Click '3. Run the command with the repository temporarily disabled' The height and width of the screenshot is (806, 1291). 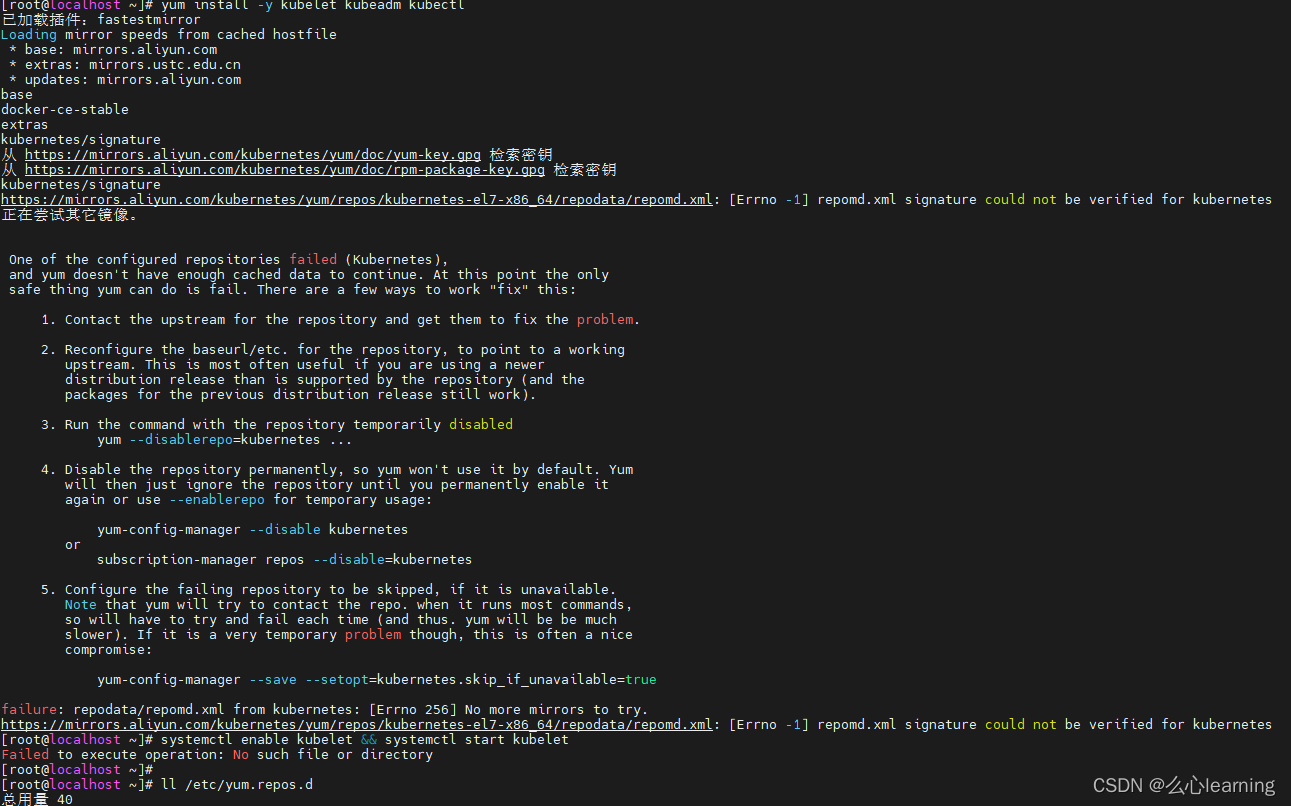[277, 425]
